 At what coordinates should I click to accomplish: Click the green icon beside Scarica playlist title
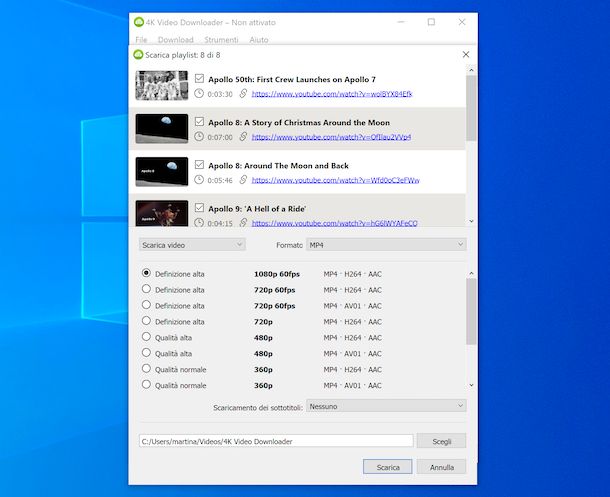coord(138,55)
